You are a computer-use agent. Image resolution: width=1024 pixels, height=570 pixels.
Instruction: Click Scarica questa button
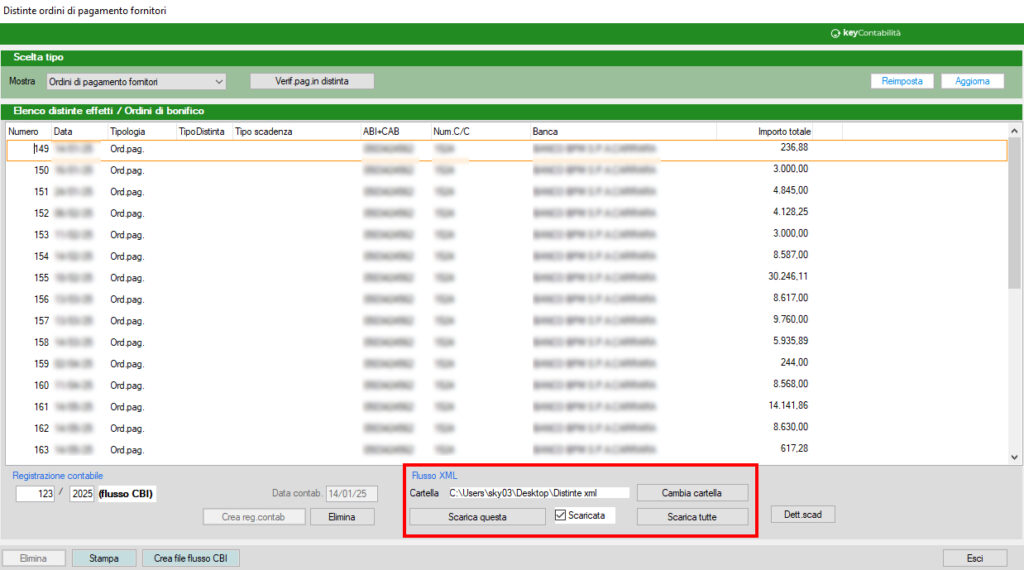pyautogui.click(x=476, y=517)
